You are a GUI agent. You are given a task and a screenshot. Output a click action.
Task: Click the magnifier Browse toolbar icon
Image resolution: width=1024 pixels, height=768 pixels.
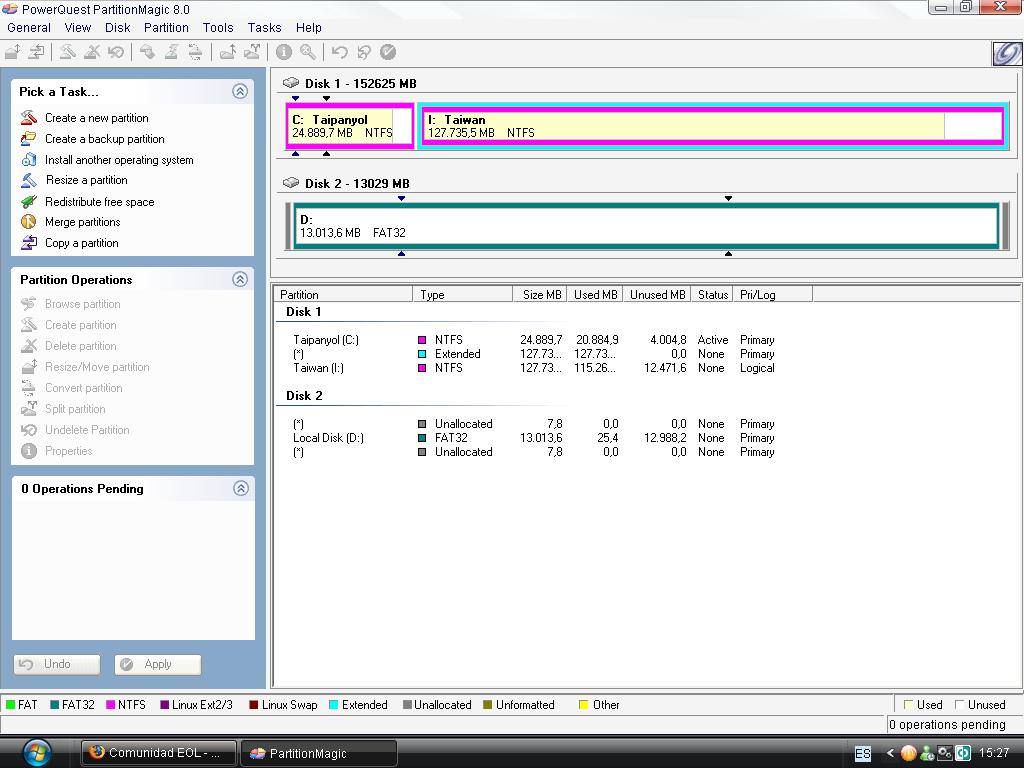308,52
